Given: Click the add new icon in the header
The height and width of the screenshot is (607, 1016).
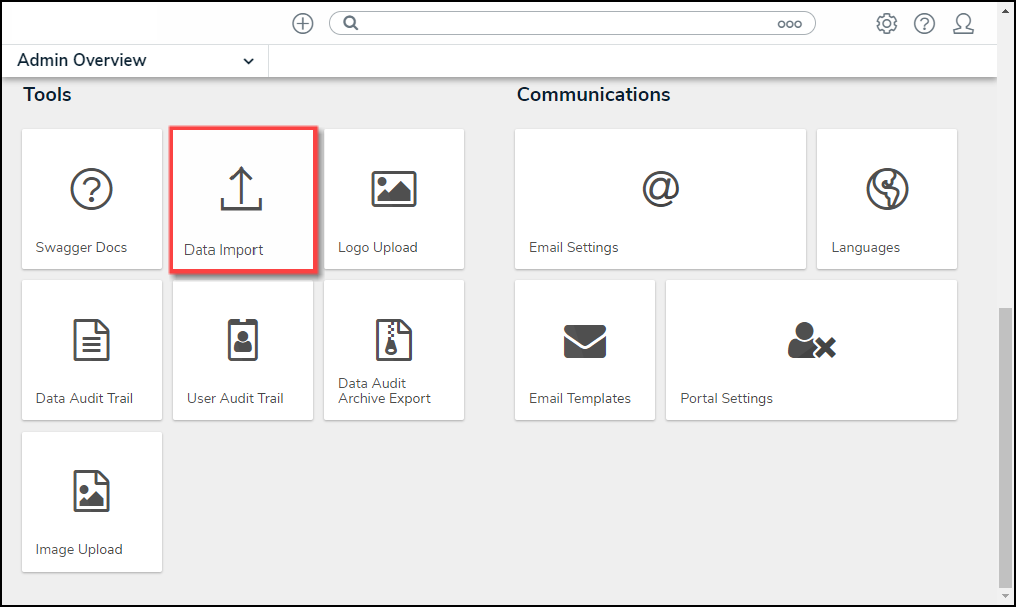Looking at the screenshot, I should pos(303,23).
